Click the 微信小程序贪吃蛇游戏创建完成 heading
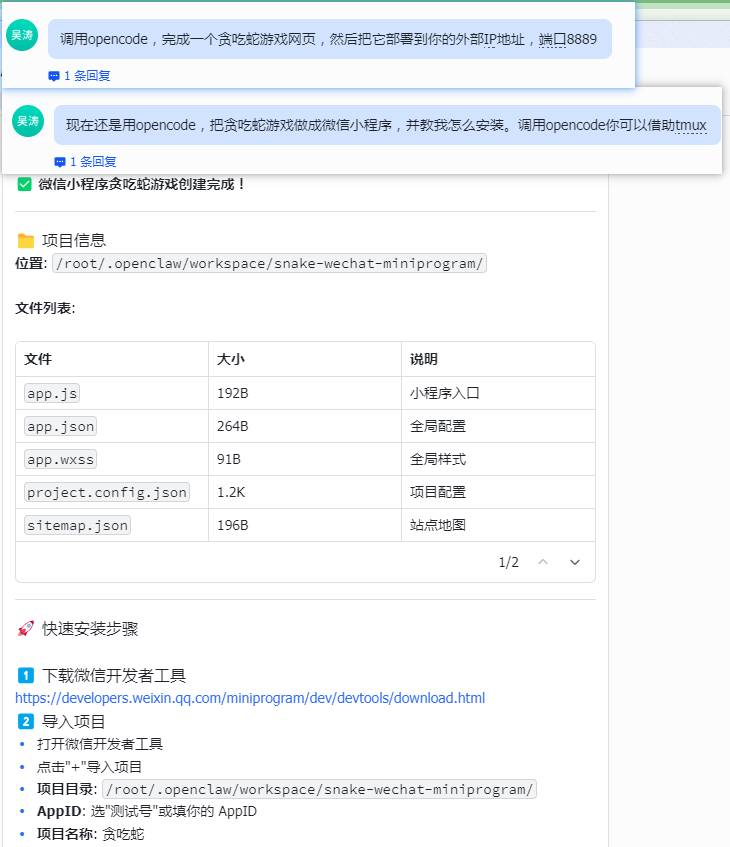This screenshot has width=730, height=847. click(142, 185)
